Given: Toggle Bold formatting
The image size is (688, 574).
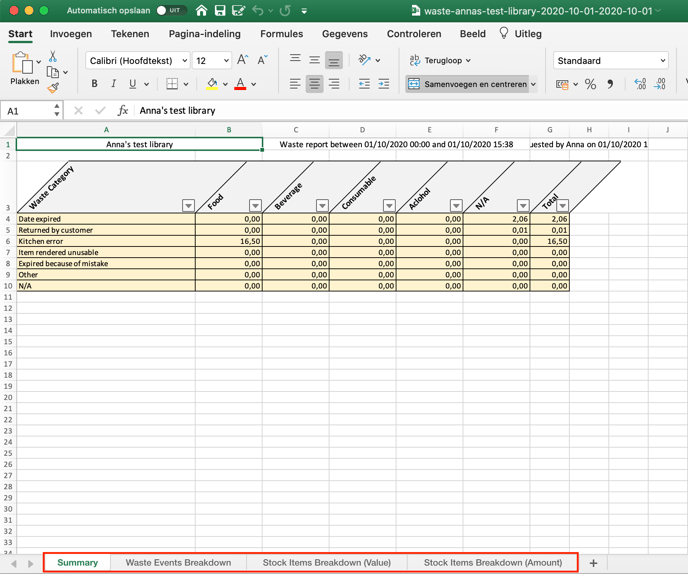Looking at the screenshot, I should click(94, 84).
